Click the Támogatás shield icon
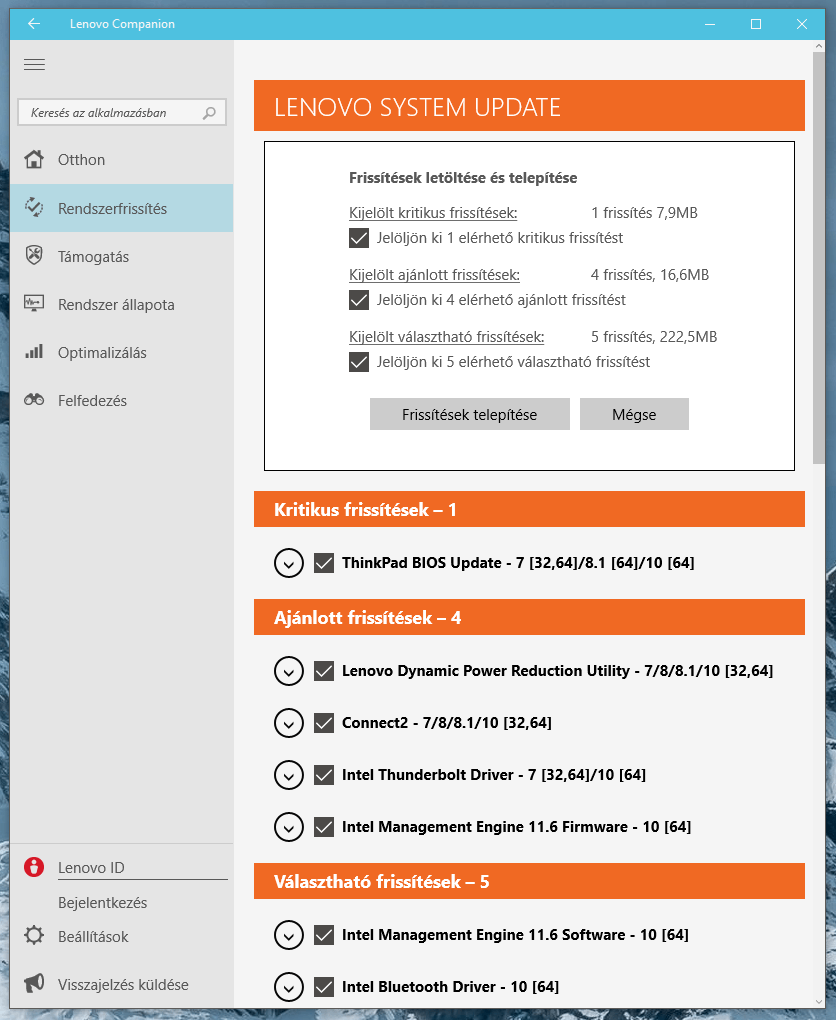 pos(34,256)
